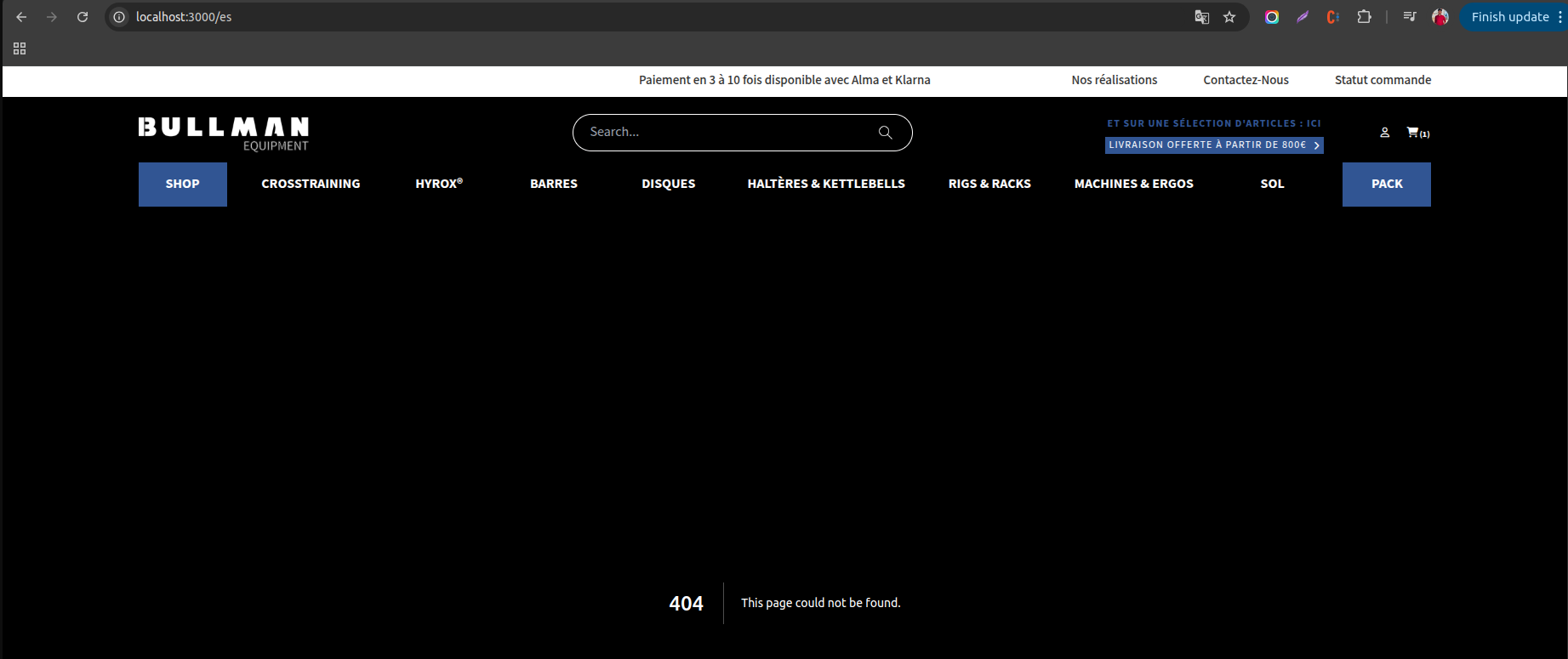This screenshot has height=659, width=1568.
Task: Go to MACHINES & ERGOS
Action: [1133, 184]
